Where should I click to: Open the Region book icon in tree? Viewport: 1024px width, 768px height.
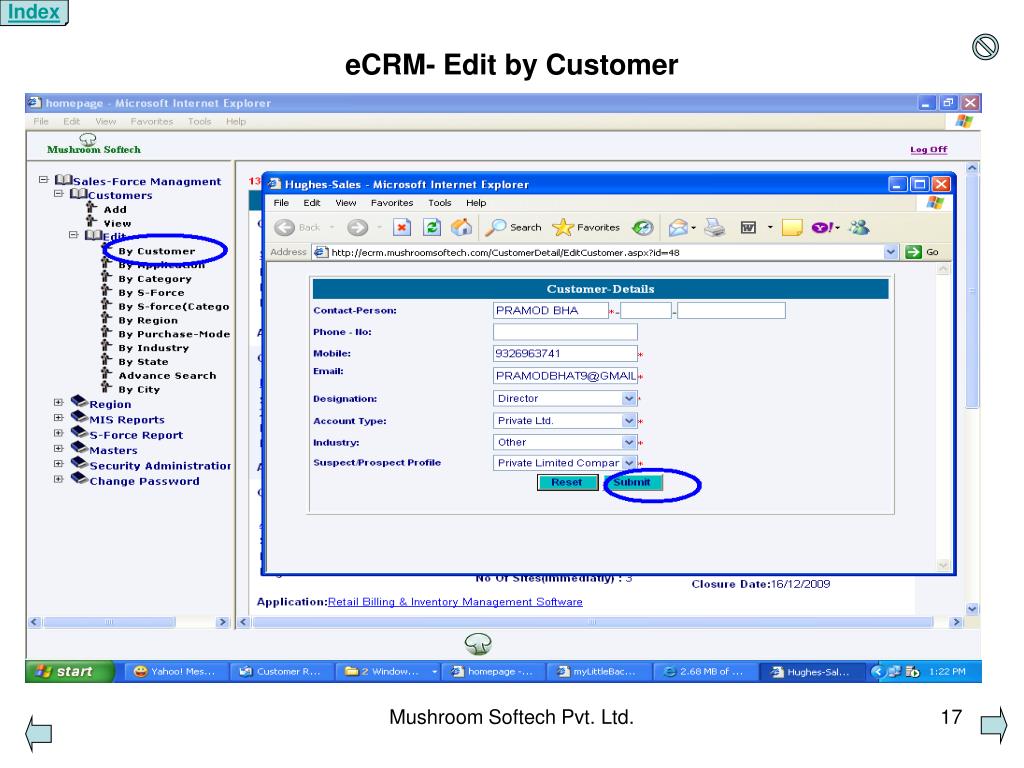(x=79, y=400)
